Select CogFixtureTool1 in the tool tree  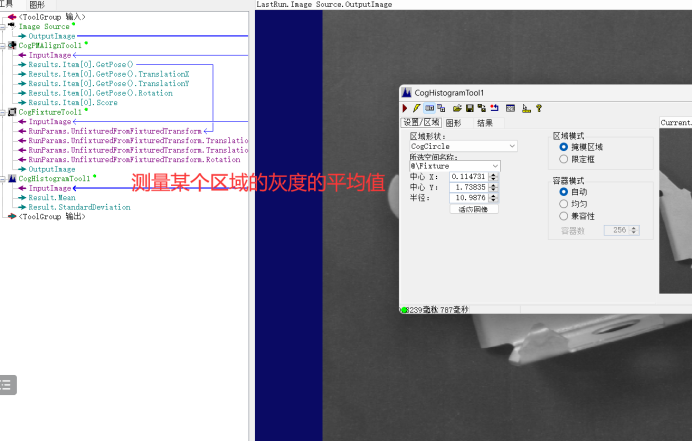pyautogui.click(x=50, y=112)
